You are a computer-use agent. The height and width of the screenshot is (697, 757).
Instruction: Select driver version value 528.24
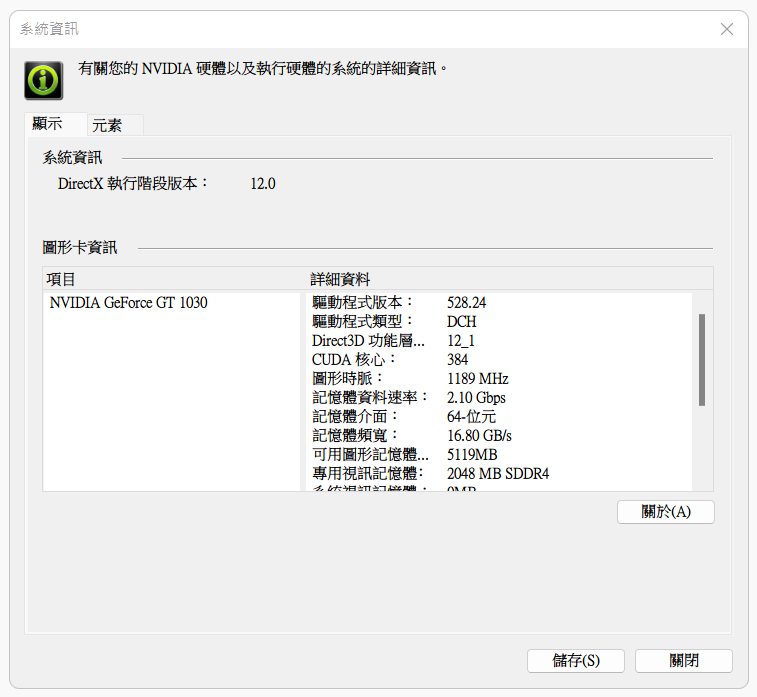pyautogui.click(x=466, y=303)
